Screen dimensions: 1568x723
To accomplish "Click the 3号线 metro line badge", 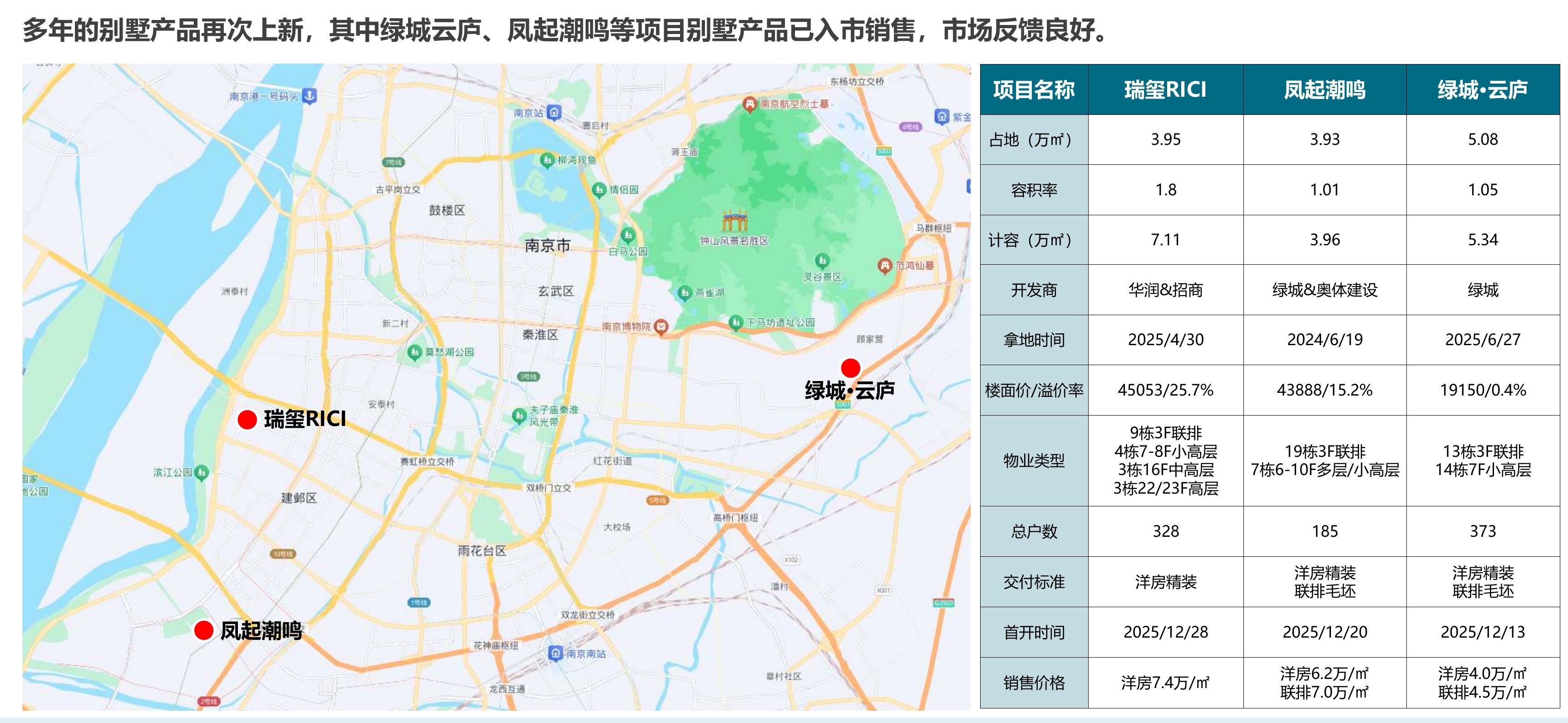I will tap(528, 377).
